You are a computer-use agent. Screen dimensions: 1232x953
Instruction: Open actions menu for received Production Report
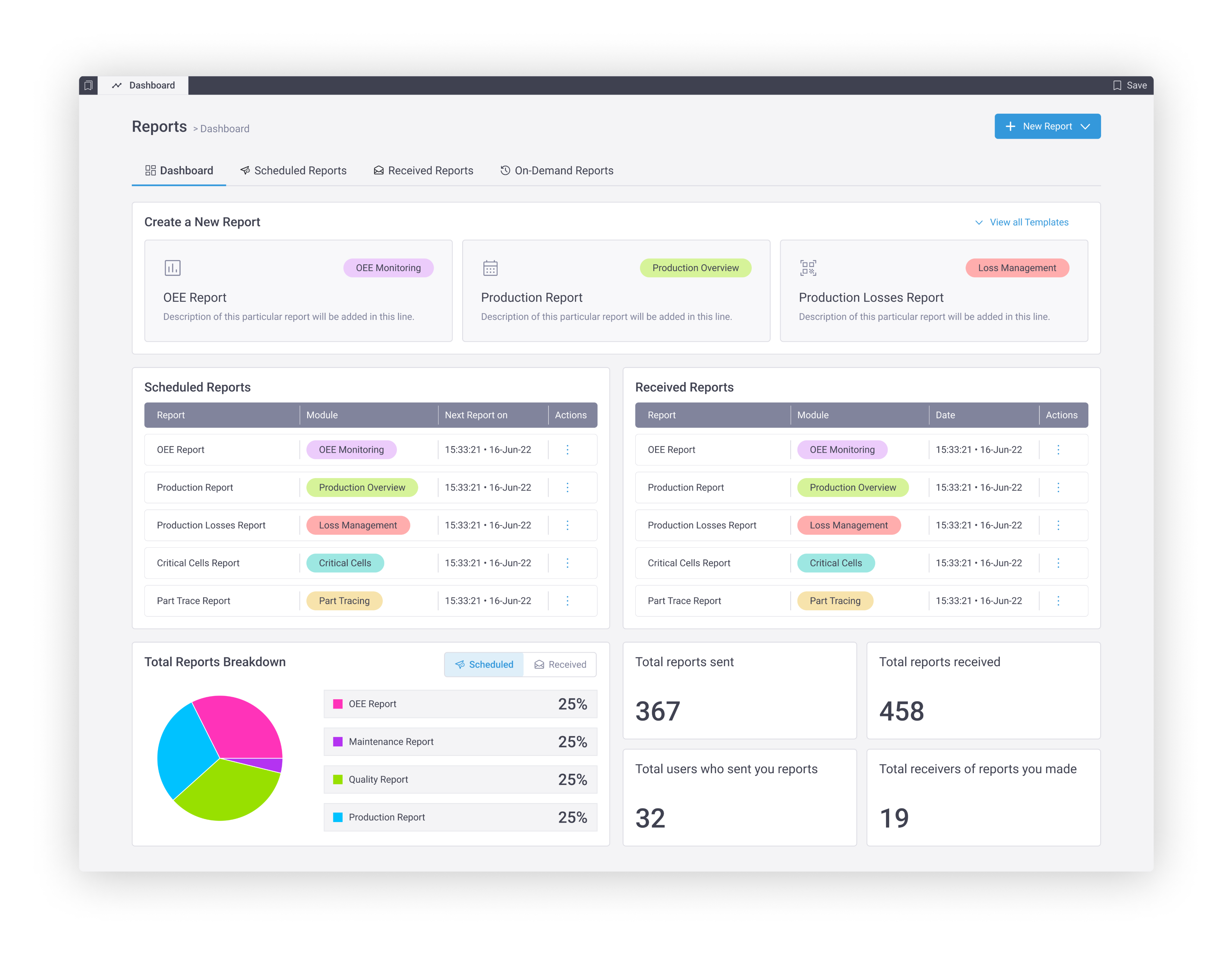[x=1058, y=488]
